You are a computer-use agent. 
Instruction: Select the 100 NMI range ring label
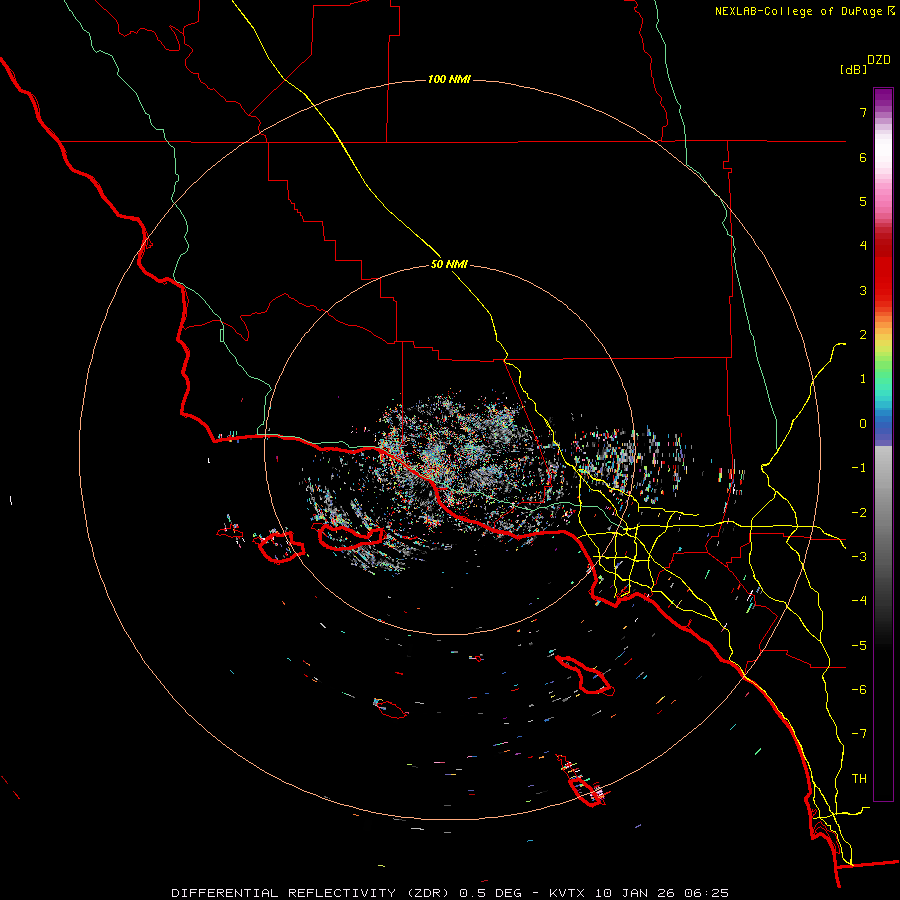449,79
